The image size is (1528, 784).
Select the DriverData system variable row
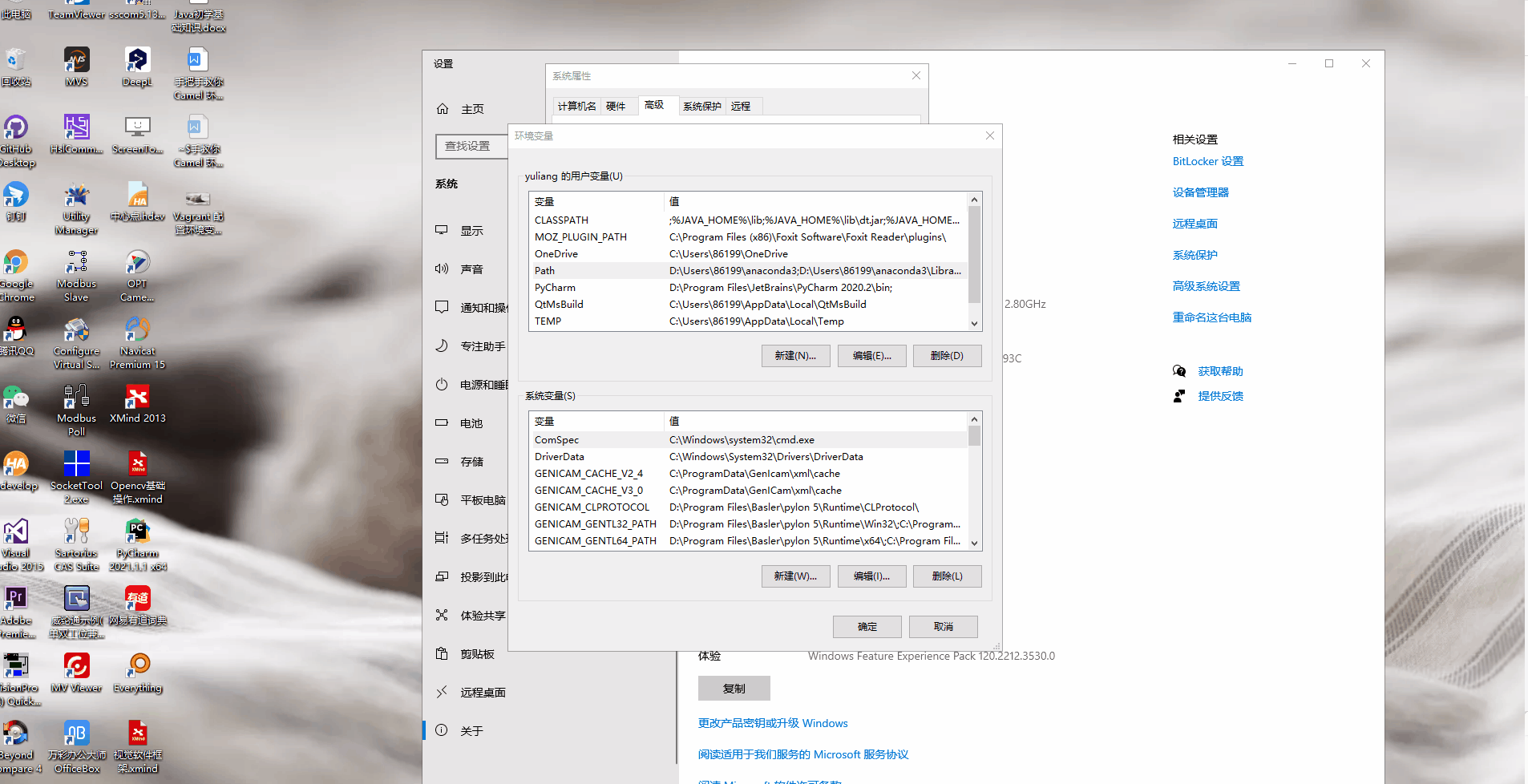point(748,457)
